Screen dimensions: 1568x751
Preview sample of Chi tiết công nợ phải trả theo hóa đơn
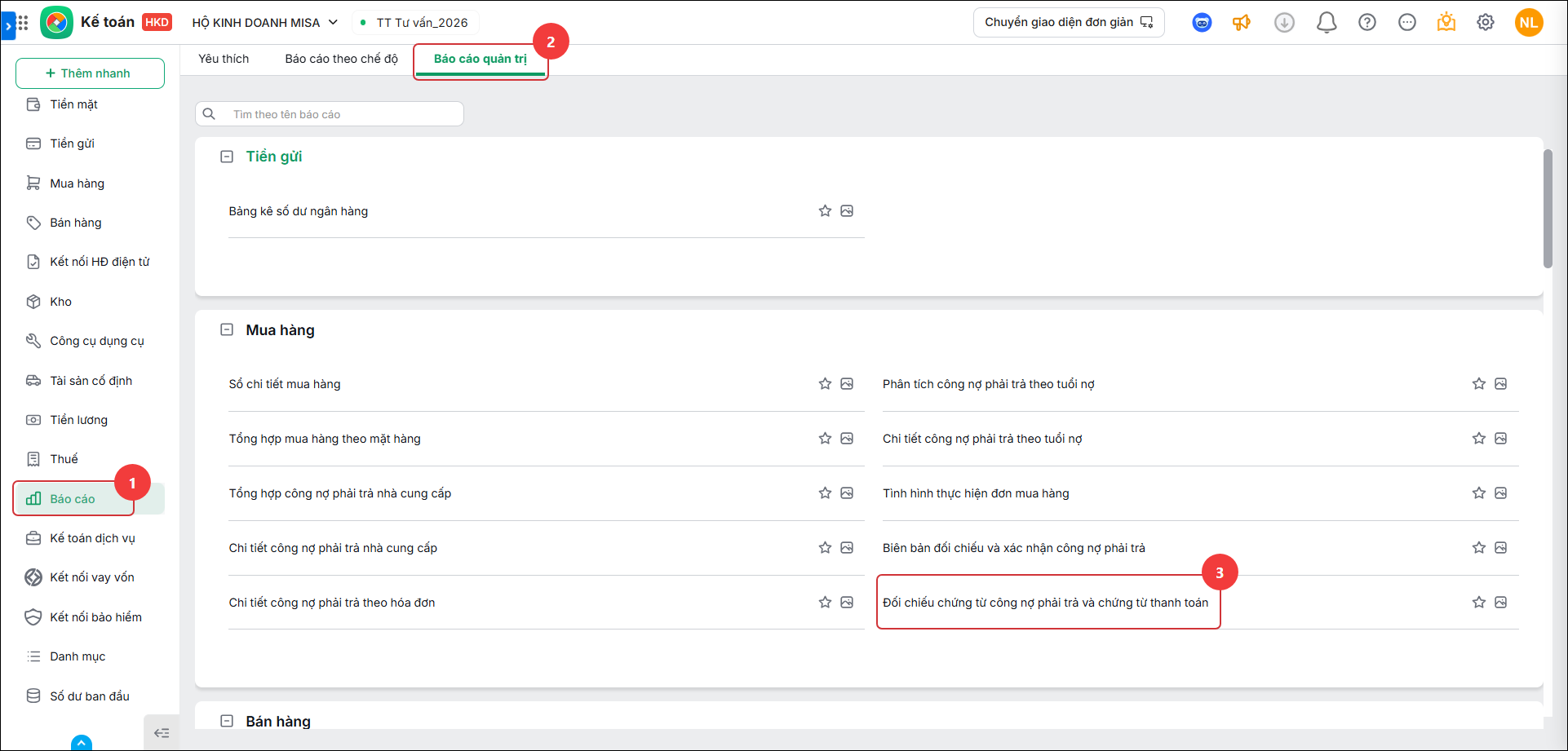(x=847, y=603)
